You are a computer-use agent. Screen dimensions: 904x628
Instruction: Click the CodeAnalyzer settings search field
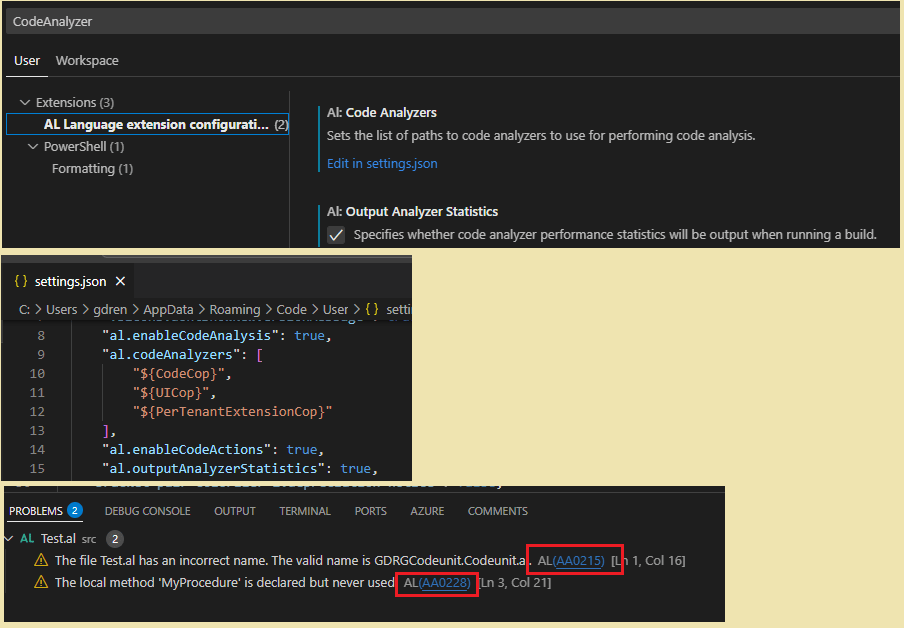tap(450, 20)
